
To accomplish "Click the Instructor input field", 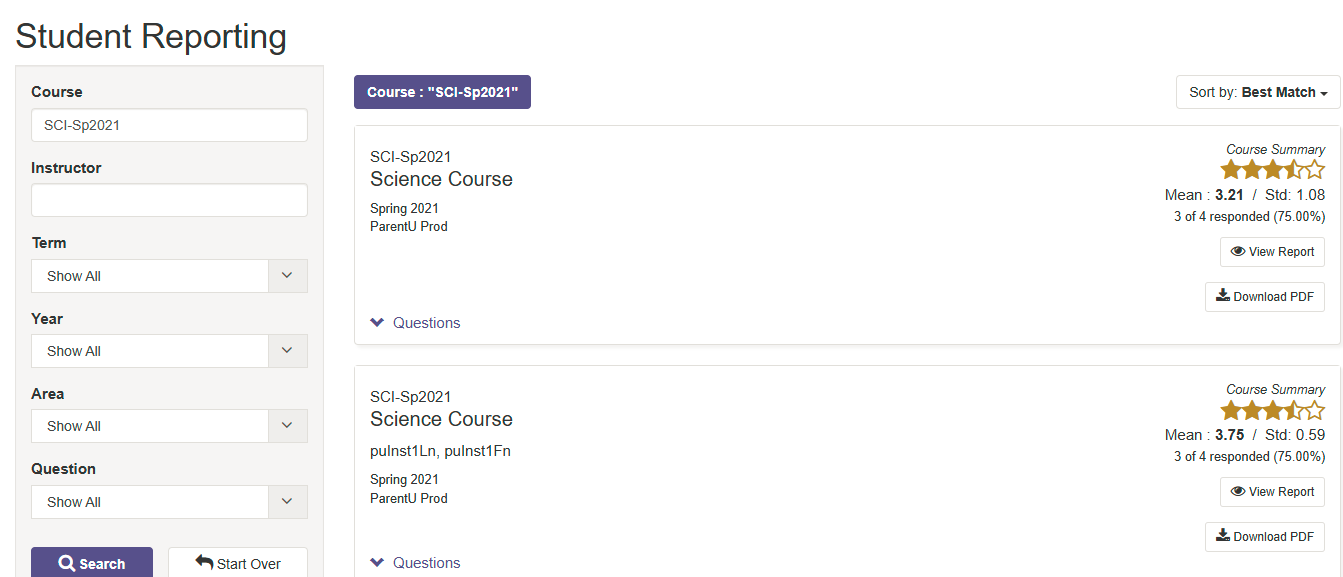I will pos(169,200).
